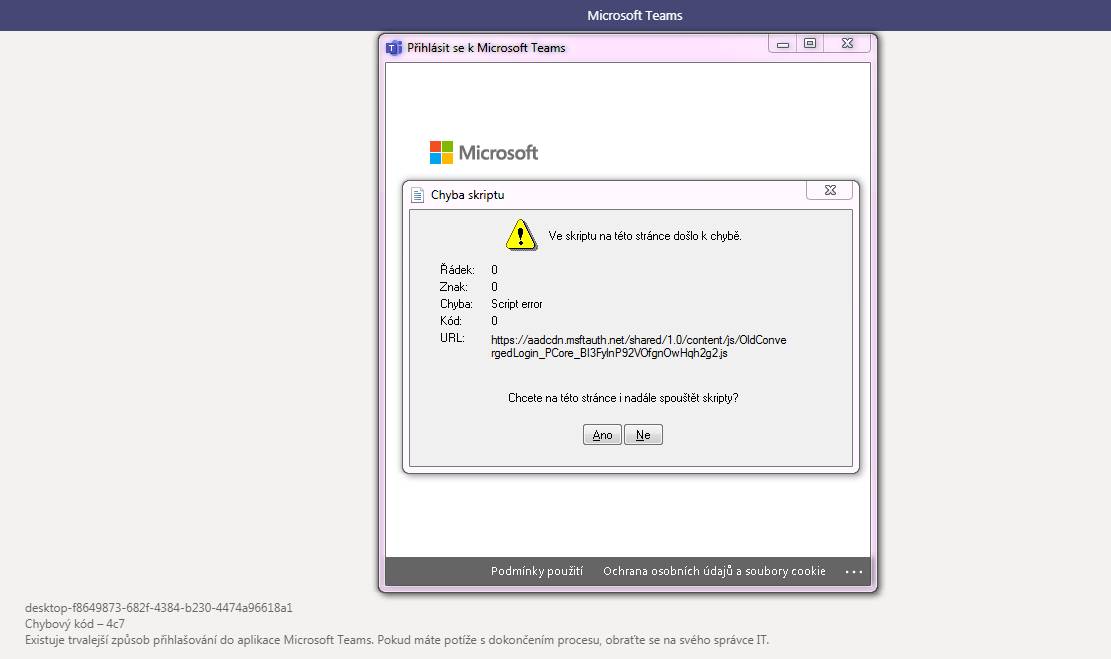Image resolution: width=1111 pixels, height=659 pixels.
Task: Click the Ano button in script error dialog
Action: tap(602, 434)
